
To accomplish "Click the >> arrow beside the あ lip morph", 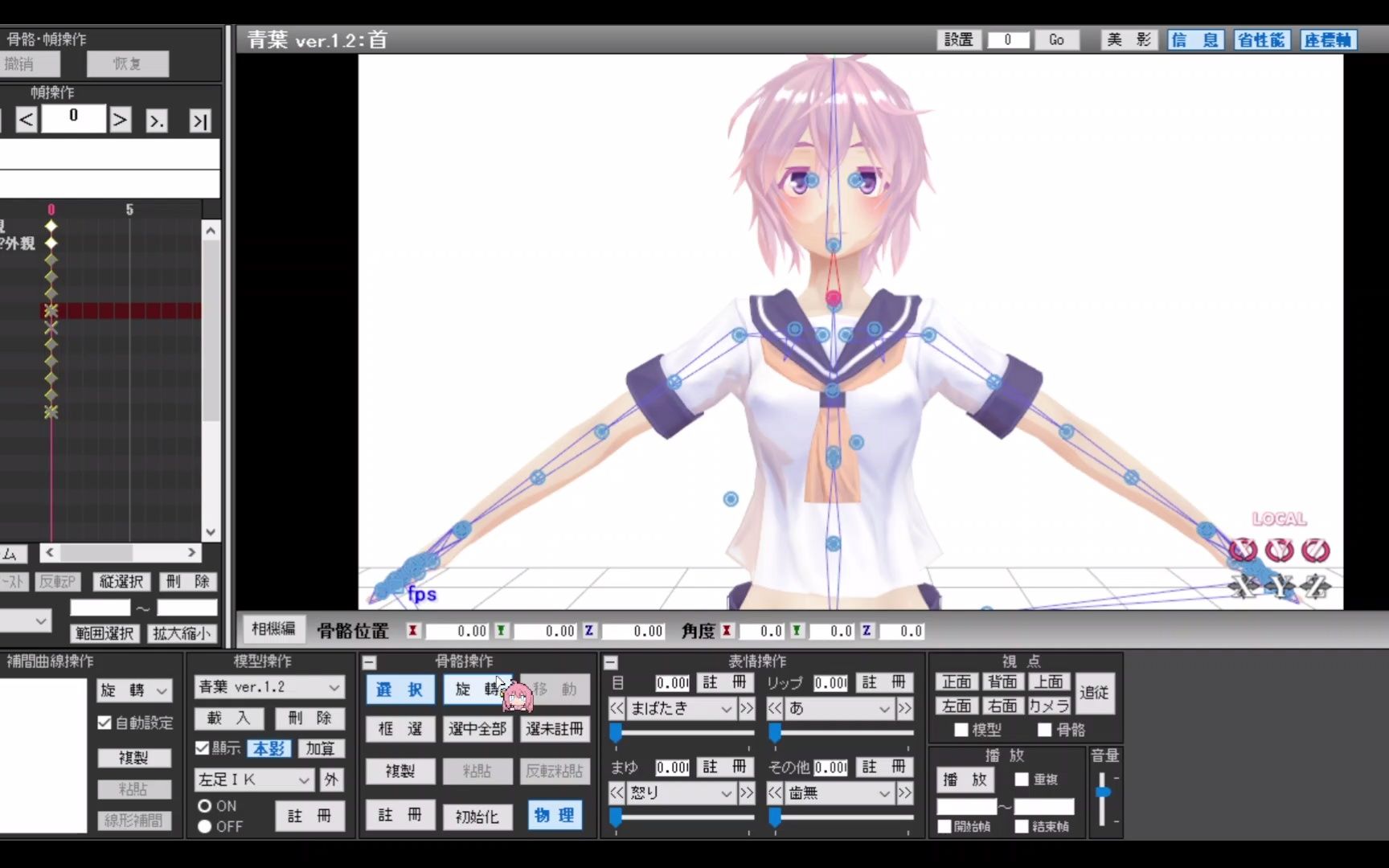I will (905, 708).
